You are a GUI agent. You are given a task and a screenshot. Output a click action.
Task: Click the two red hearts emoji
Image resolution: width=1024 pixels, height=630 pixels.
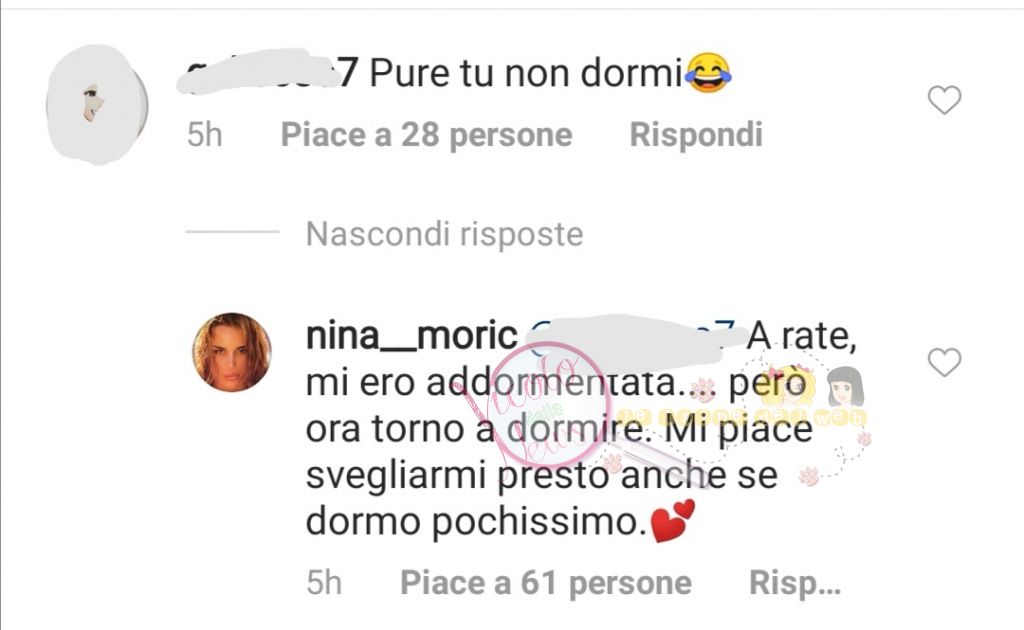[x=673, y=521]
